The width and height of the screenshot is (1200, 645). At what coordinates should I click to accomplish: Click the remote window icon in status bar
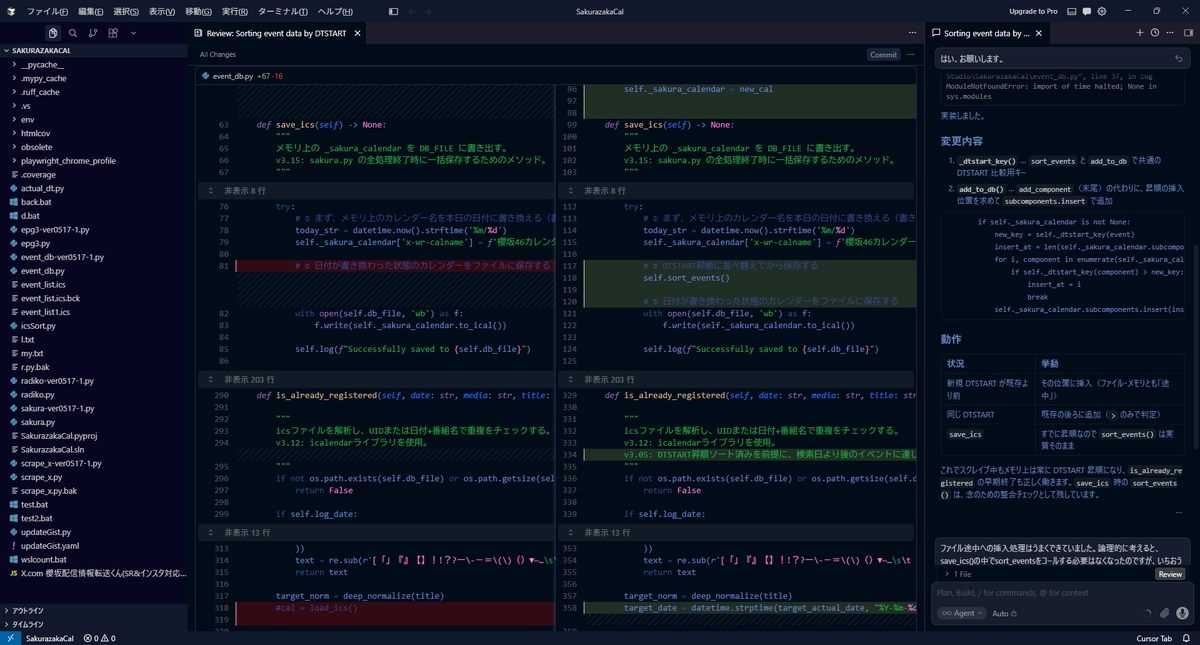[9, 638]
